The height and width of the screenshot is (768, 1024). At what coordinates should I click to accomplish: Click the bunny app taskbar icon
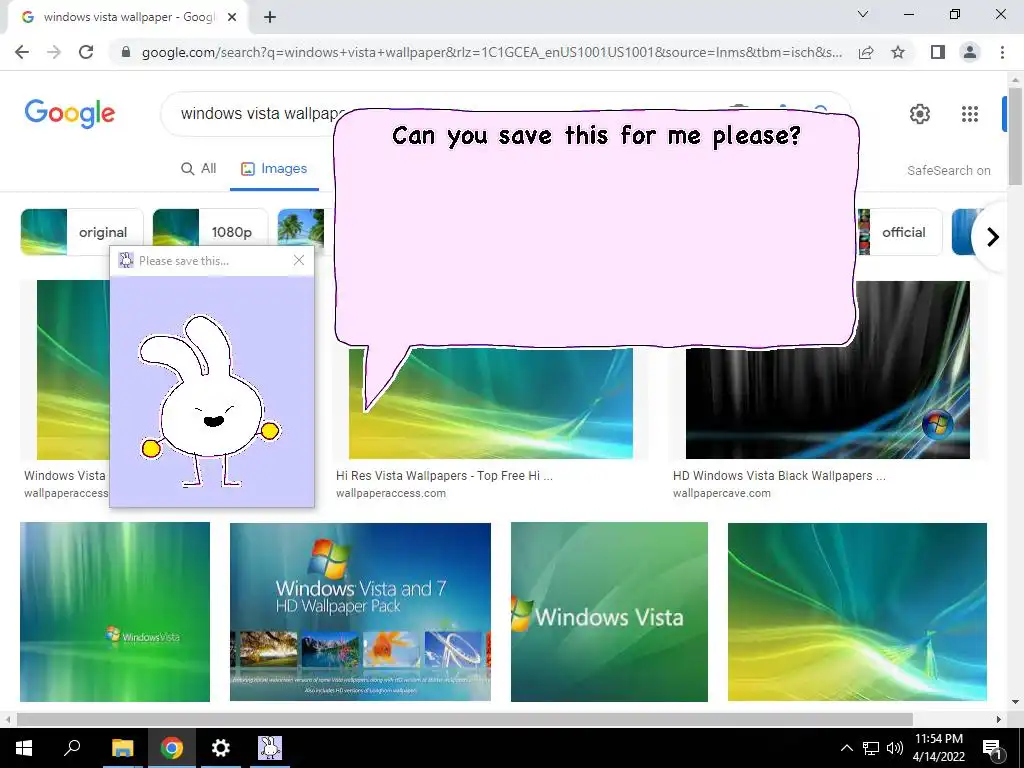click(270, 748)
